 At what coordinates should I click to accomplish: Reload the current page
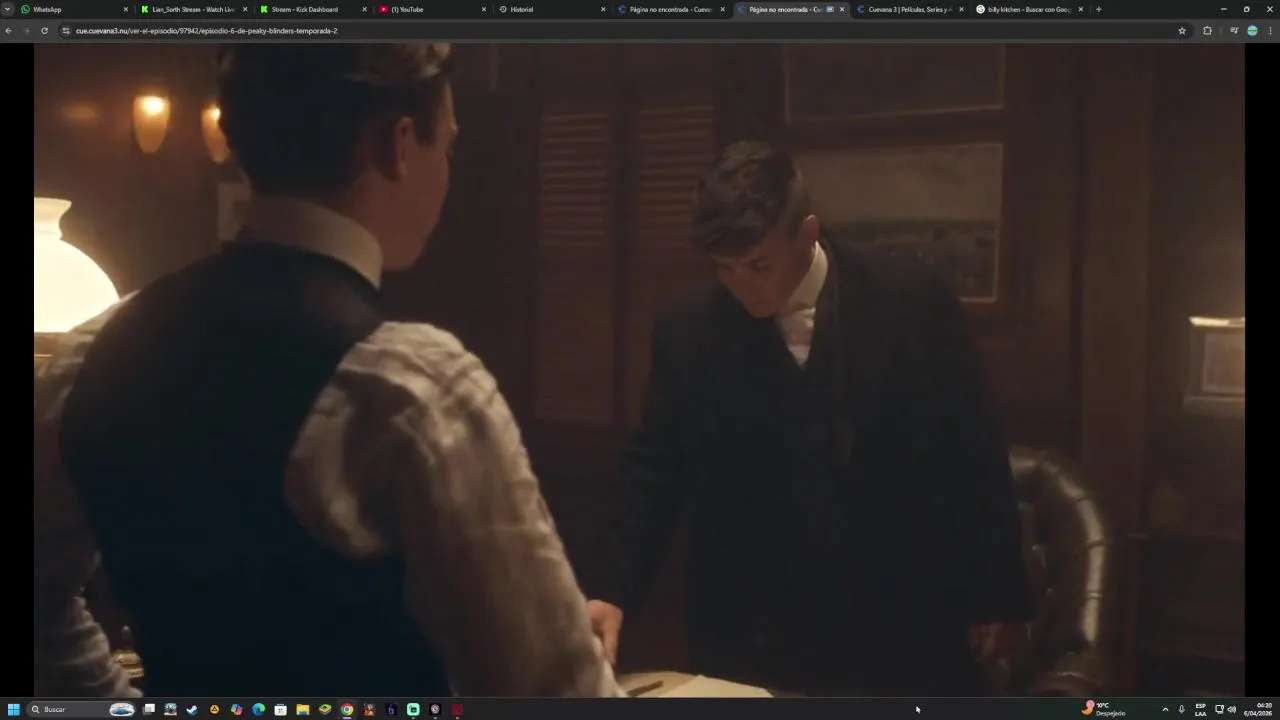pyautogui.click(x=44, y=31)
